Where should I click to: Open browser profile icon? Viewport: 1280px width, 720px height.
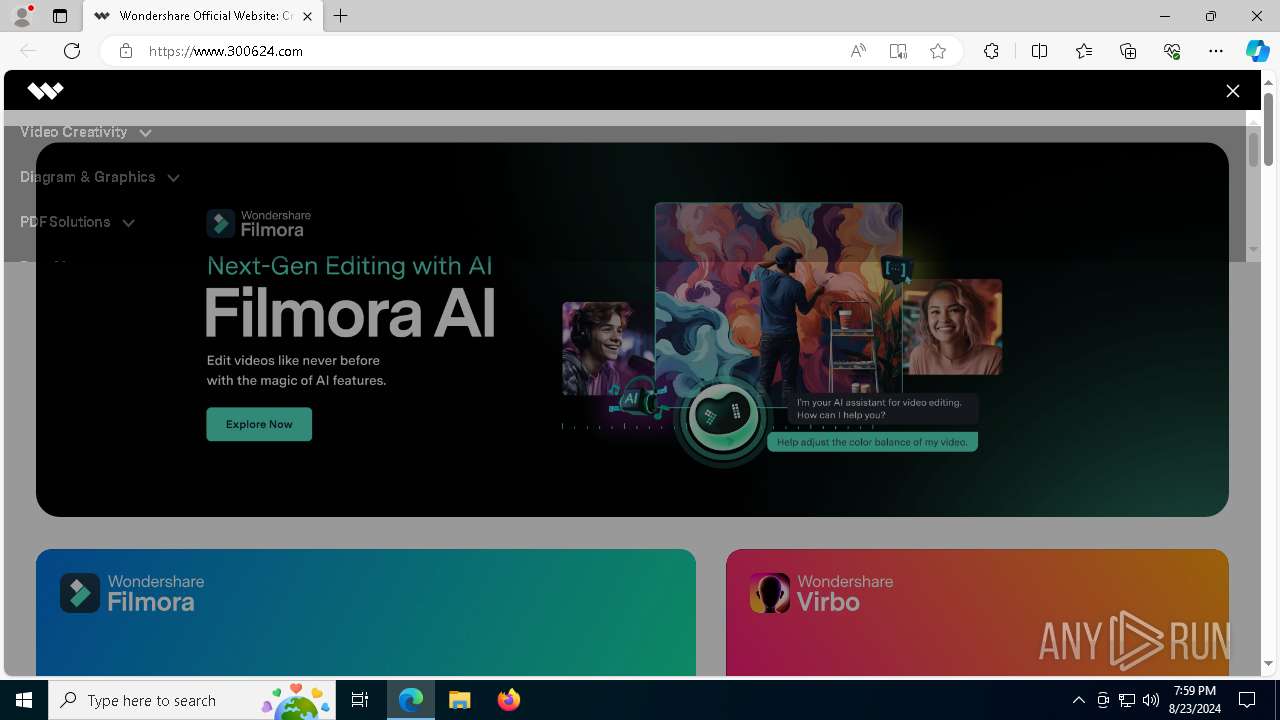click(x=22, y=16)
